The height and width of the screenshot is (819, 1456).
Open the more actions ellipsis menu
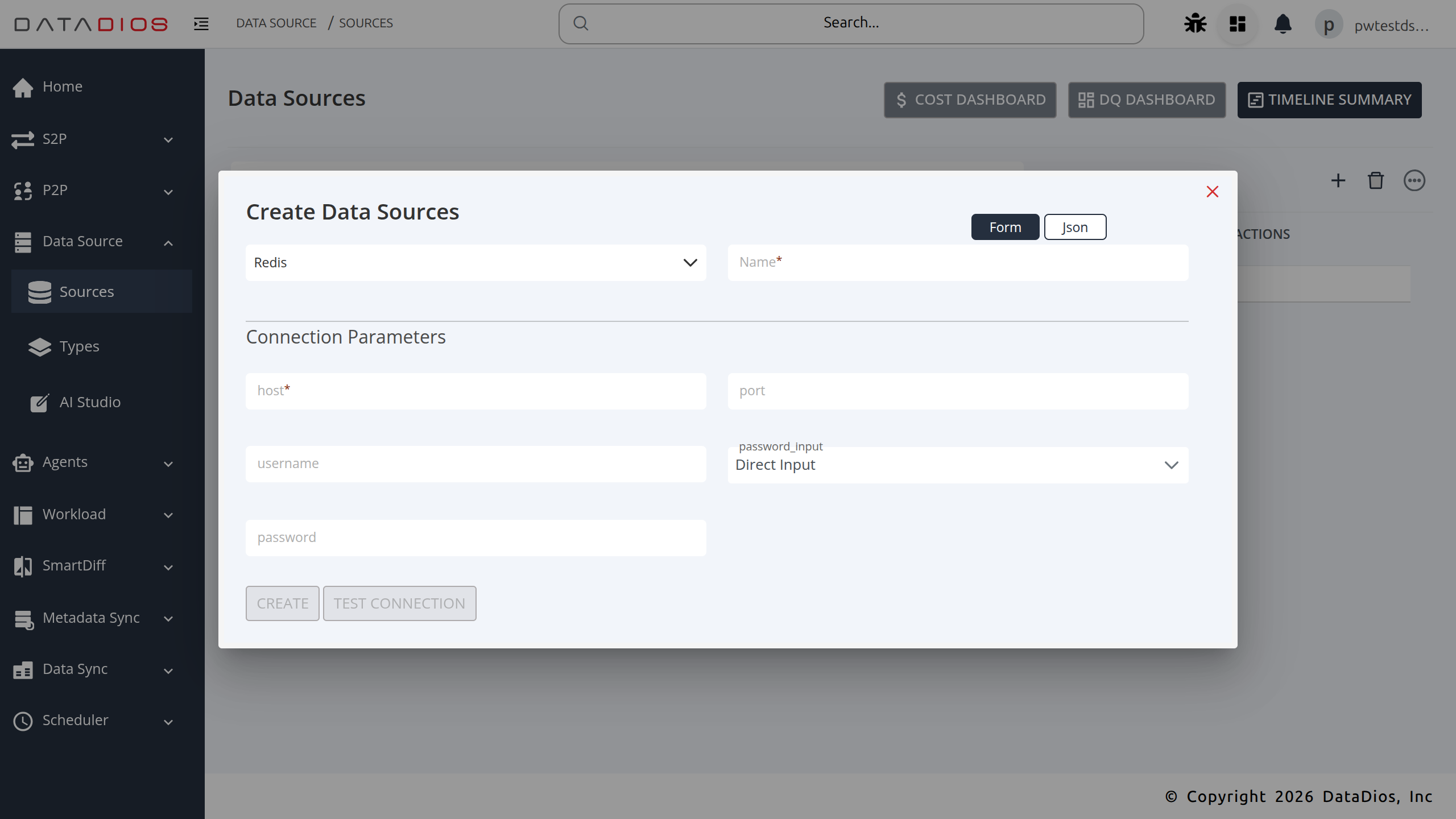pos(1414,180)
